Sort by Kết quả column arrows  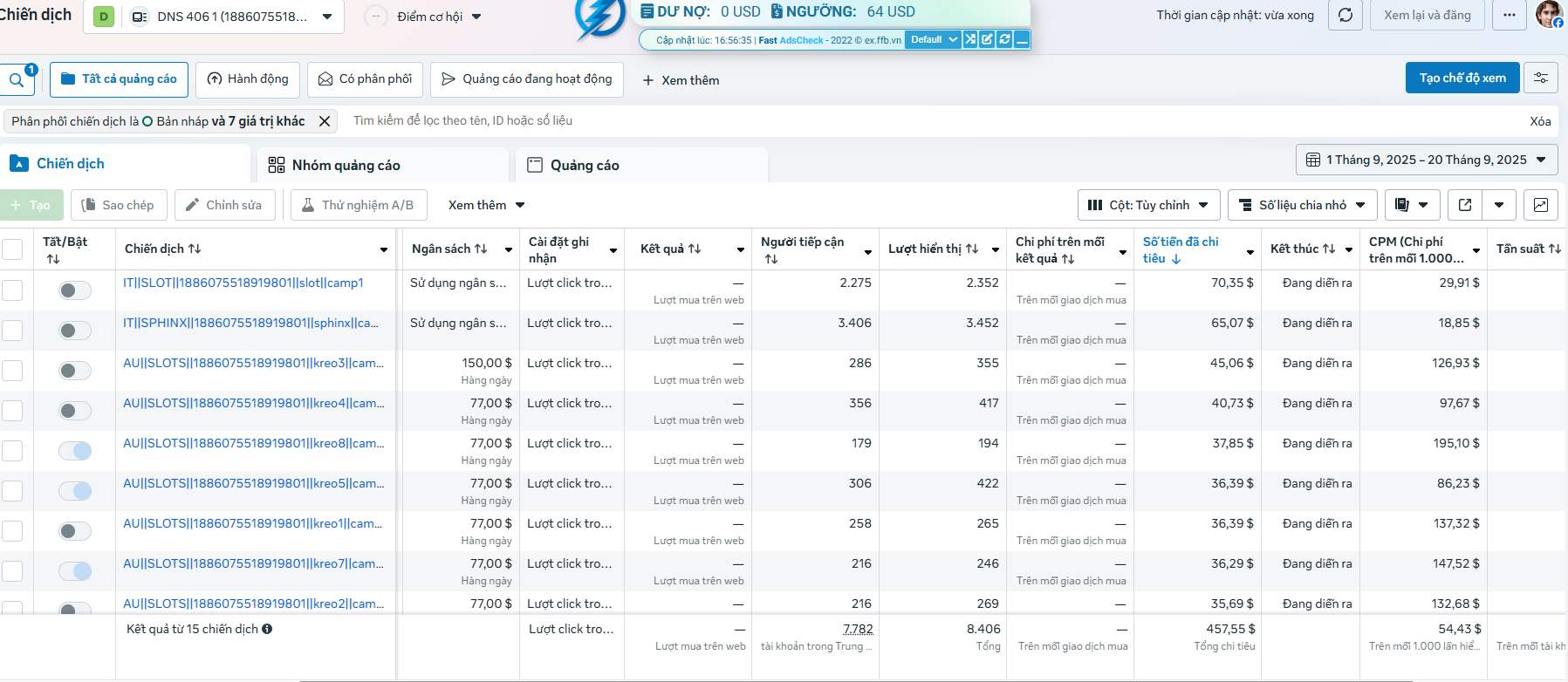click(x=695, y=249)
